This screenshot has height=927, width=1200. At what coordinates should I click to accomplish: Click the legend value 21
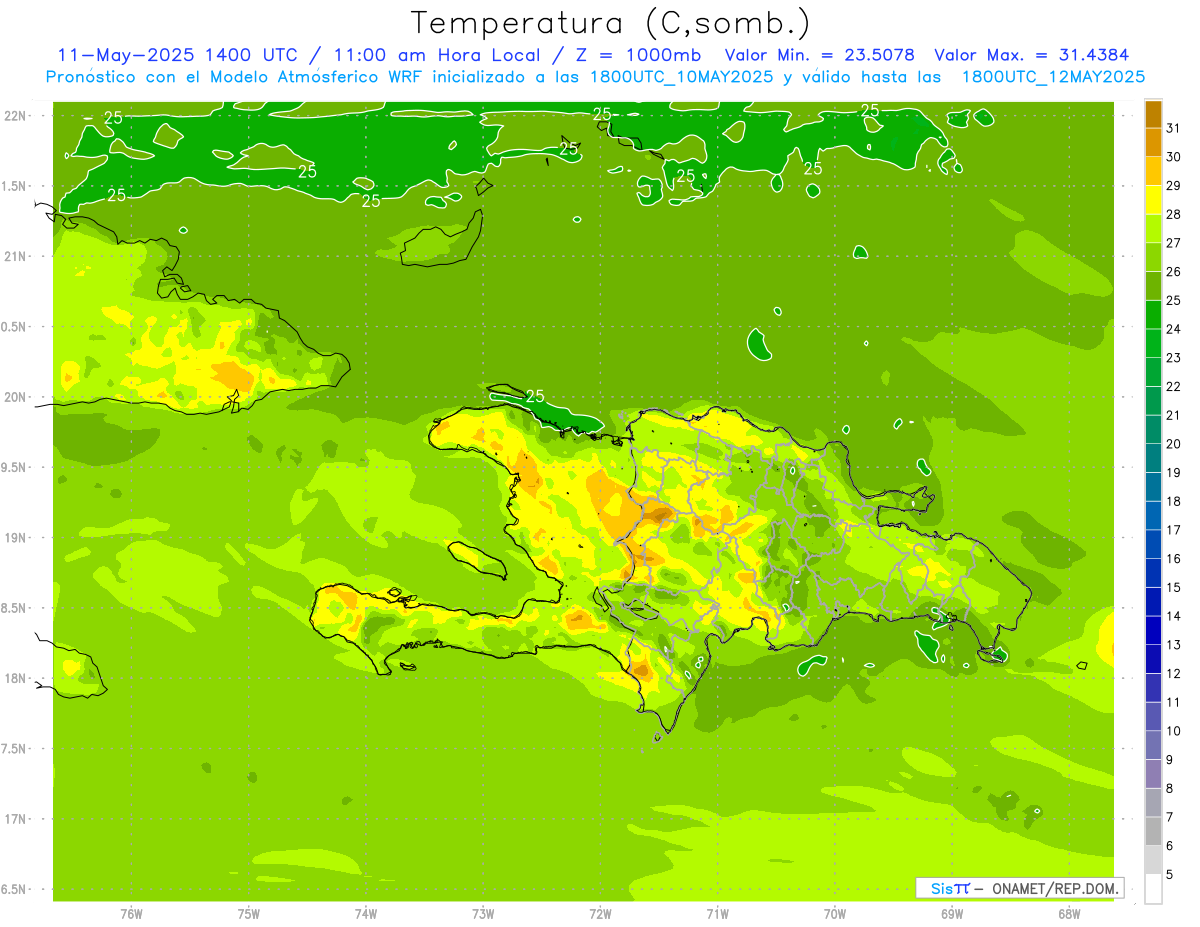[x=1173, y=415]
